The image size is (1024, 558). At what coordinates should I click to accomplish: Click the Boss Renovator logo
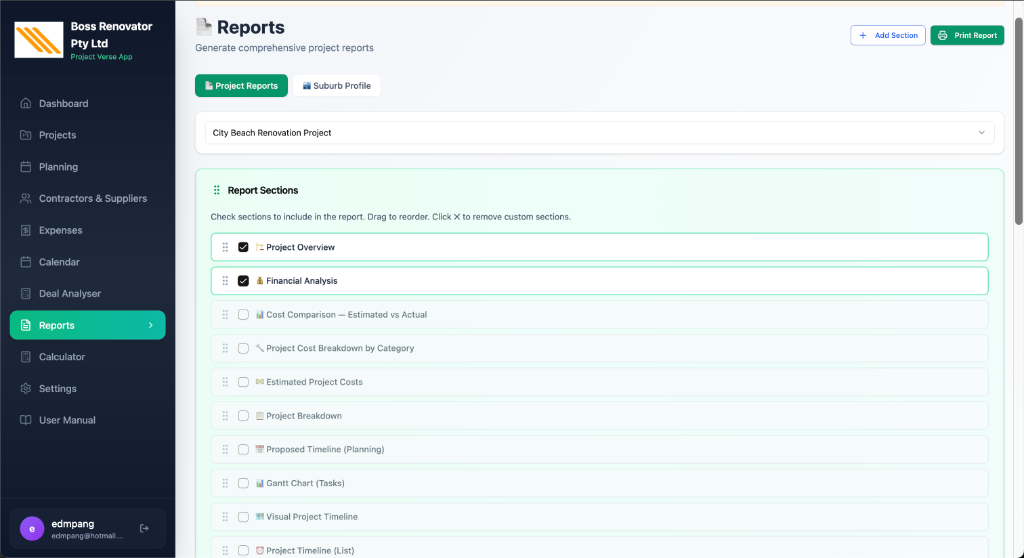click(x=39, y=40)
